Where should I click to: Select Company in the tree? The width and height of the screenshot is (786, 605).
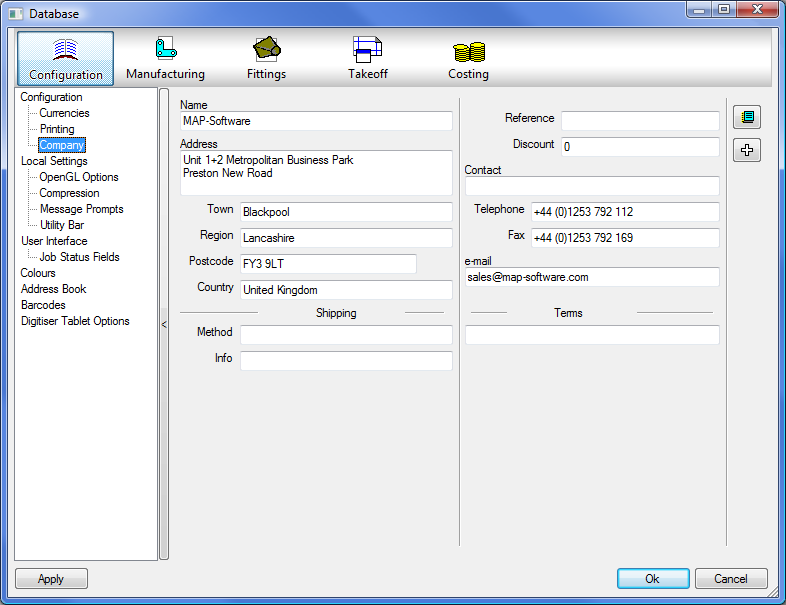(x=62, y=145)
